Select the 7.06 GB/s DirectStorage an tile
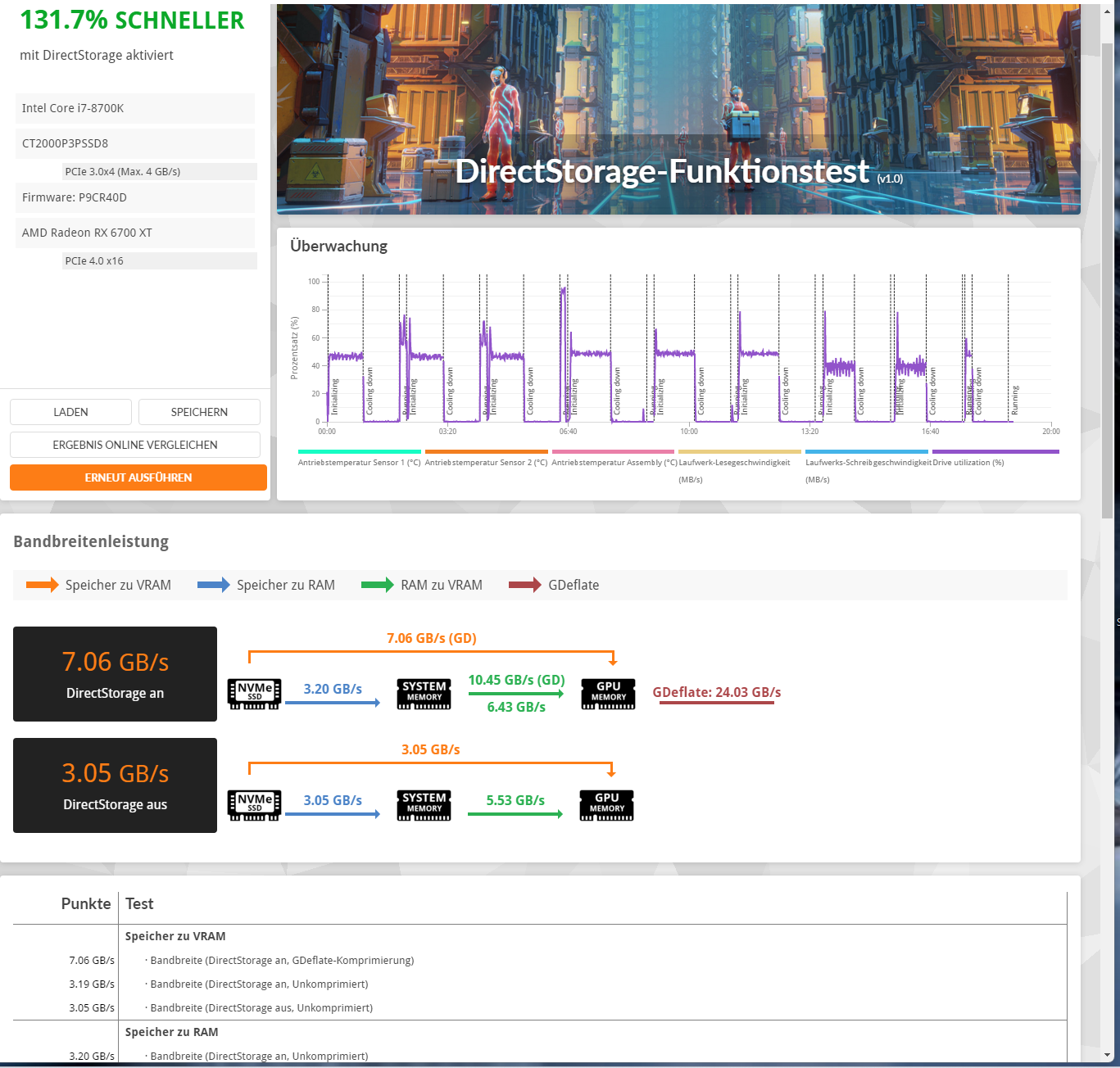 click(x=115, y=674)
